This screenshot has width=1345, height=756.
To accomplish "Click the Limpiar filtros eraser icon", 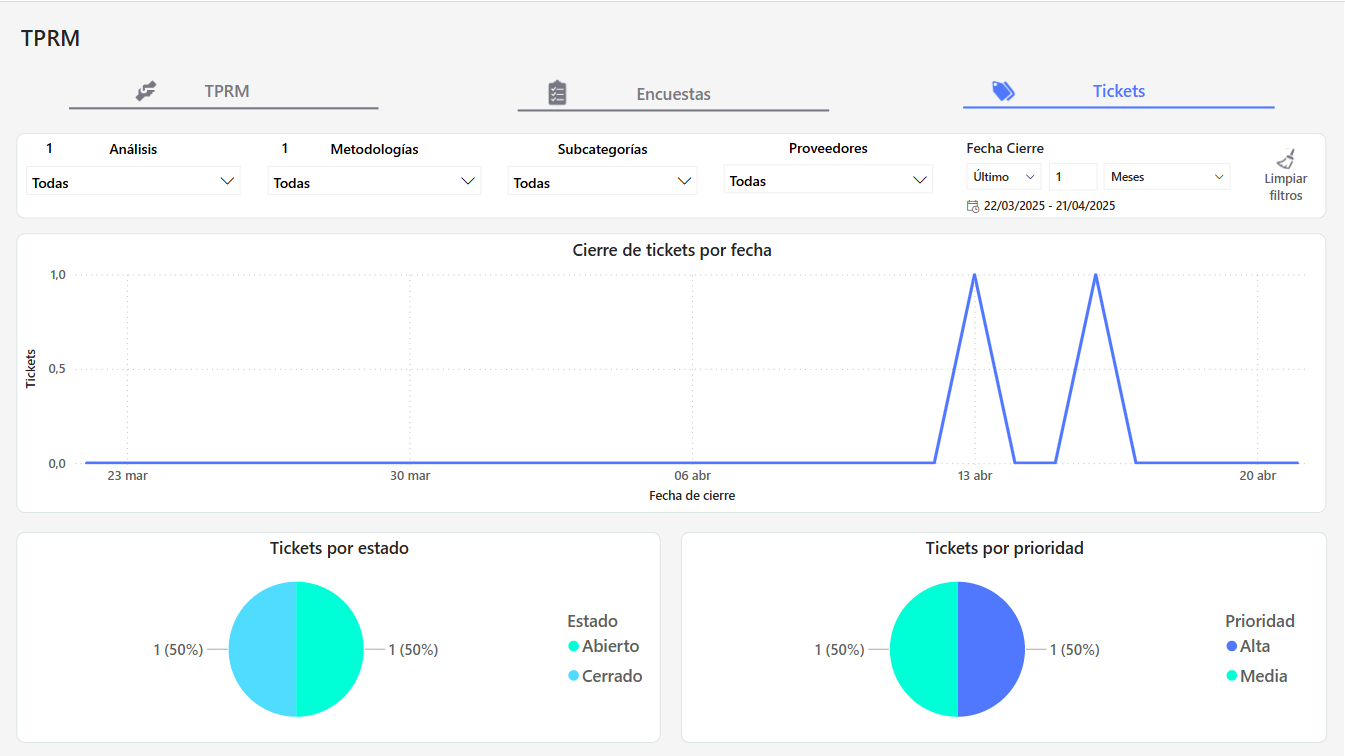I will 1286,158.
